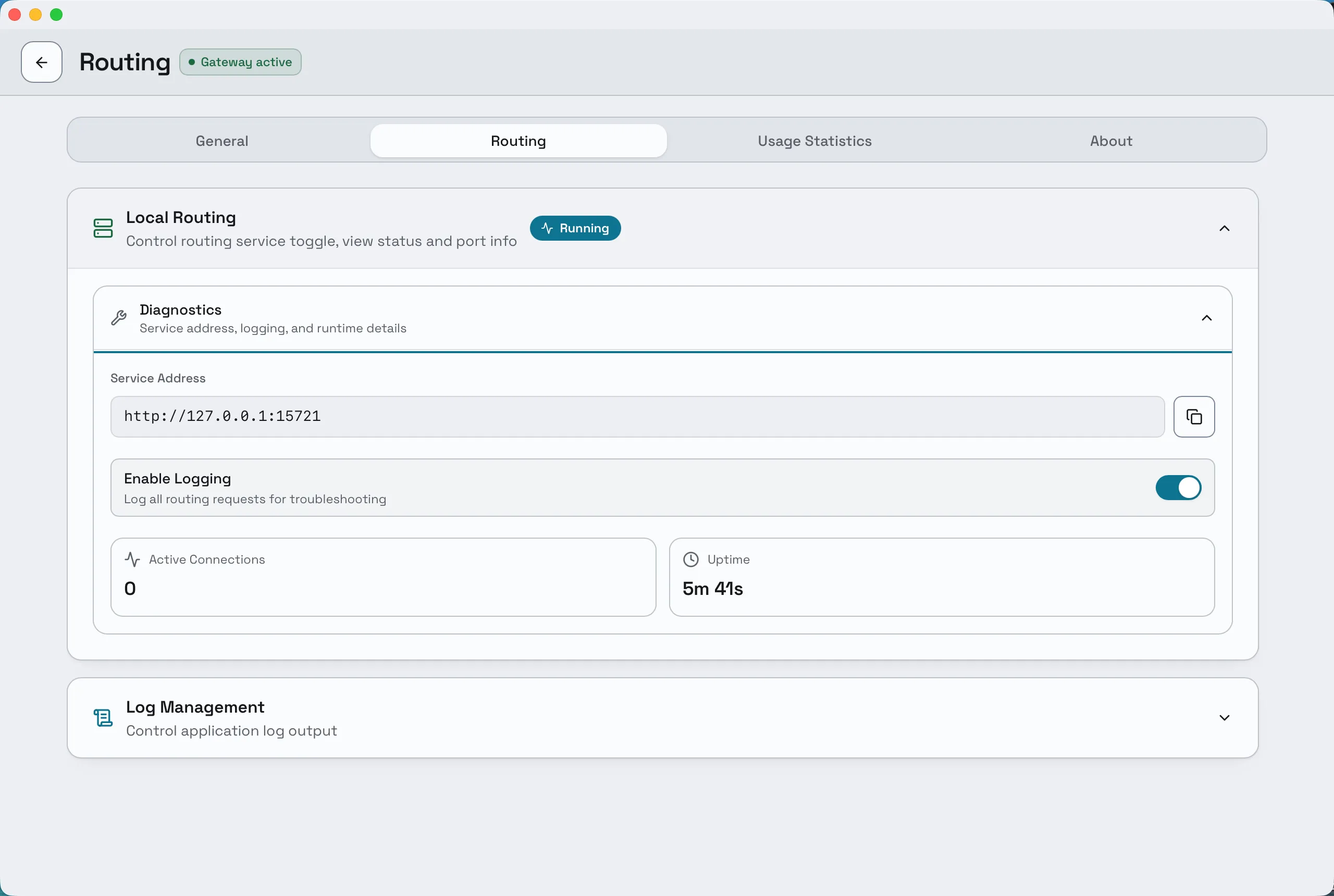This screenshot has width=1334, height=896.
Task: Click the Local Routing heading
Action: coord(181,218)
